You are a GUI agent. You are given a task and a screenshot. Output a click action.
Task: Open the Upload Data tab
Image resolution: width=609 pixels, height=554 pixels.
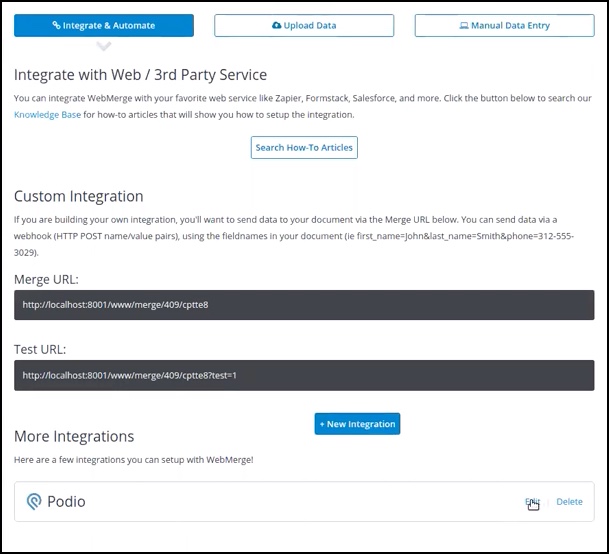[304, 26]
